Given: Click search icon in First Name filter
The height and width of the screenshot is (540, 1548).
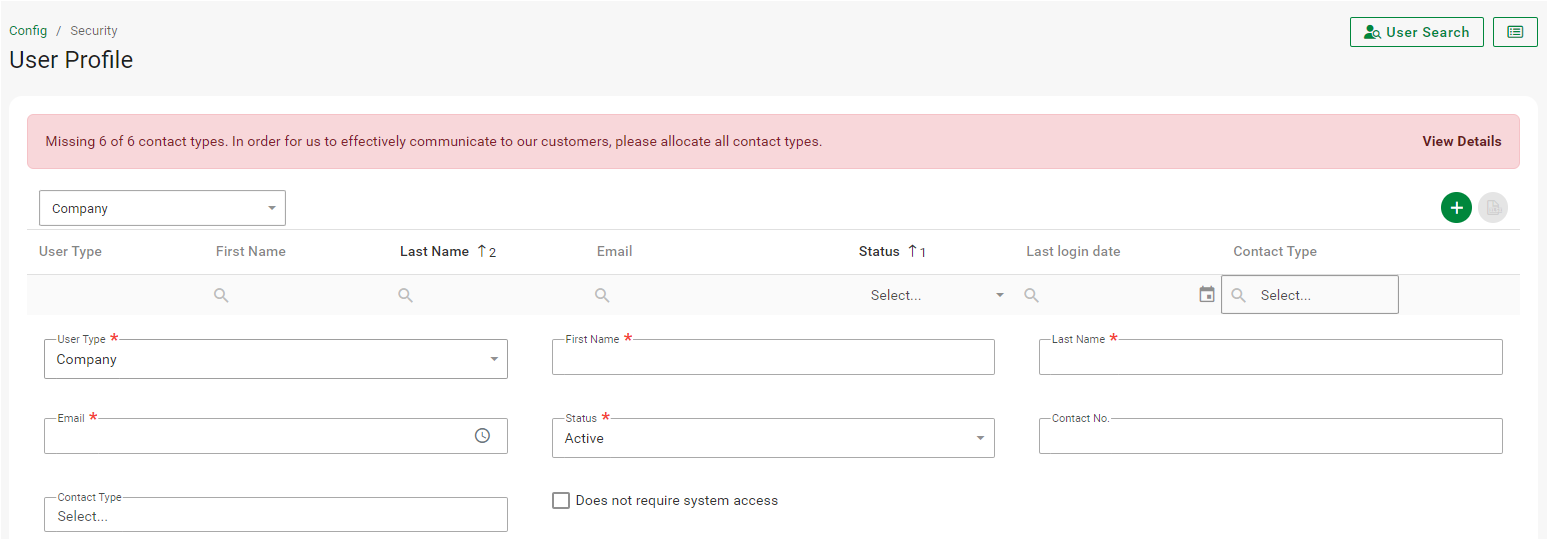Looking at the screenshot, I should [x=222, y=295].
